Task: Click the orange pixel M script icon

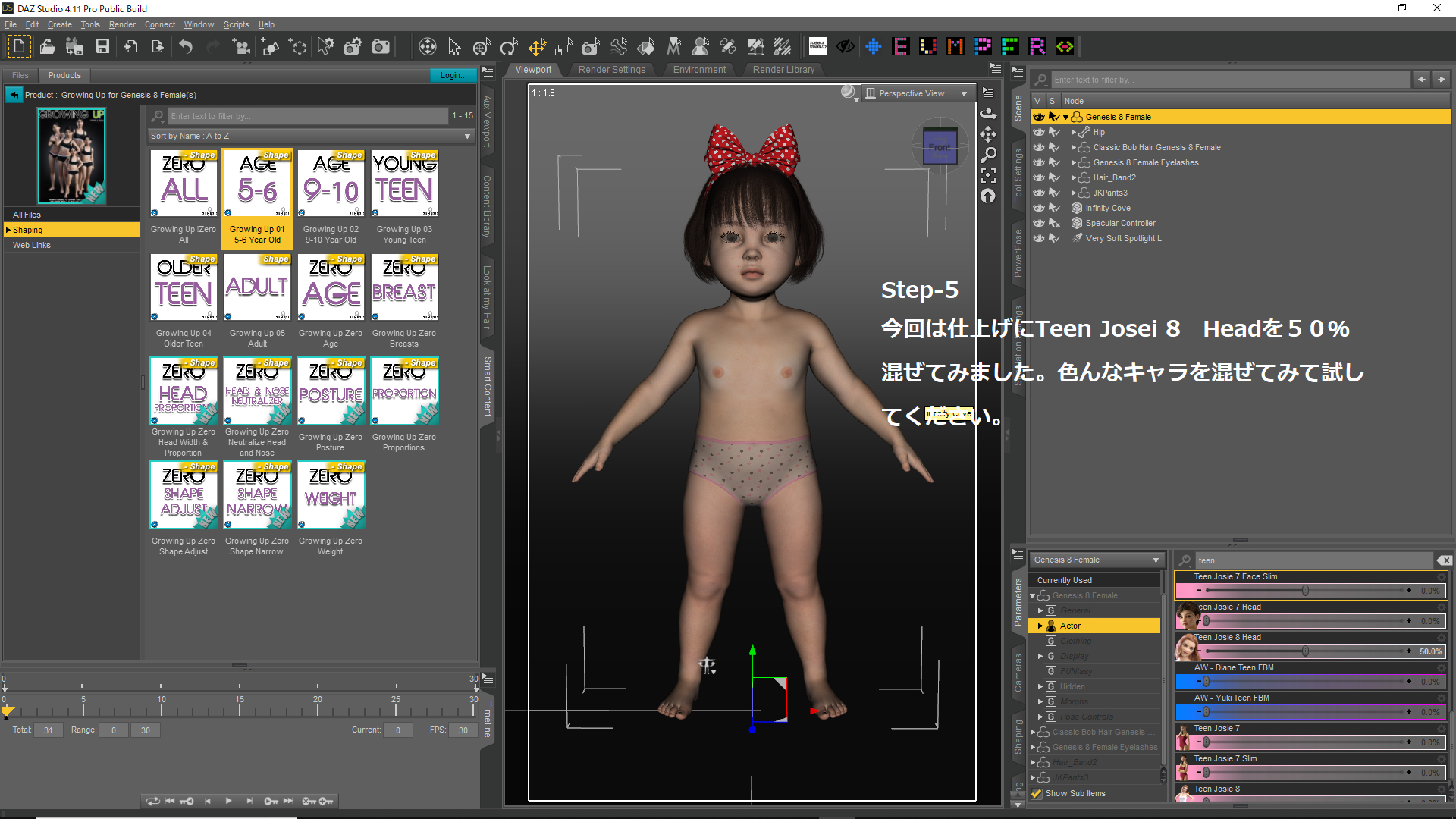Action: (x=955, y=47)
